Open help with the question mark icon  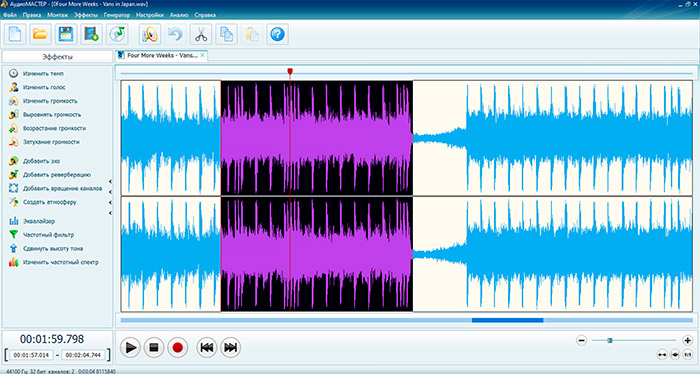[x=277, y=34]
